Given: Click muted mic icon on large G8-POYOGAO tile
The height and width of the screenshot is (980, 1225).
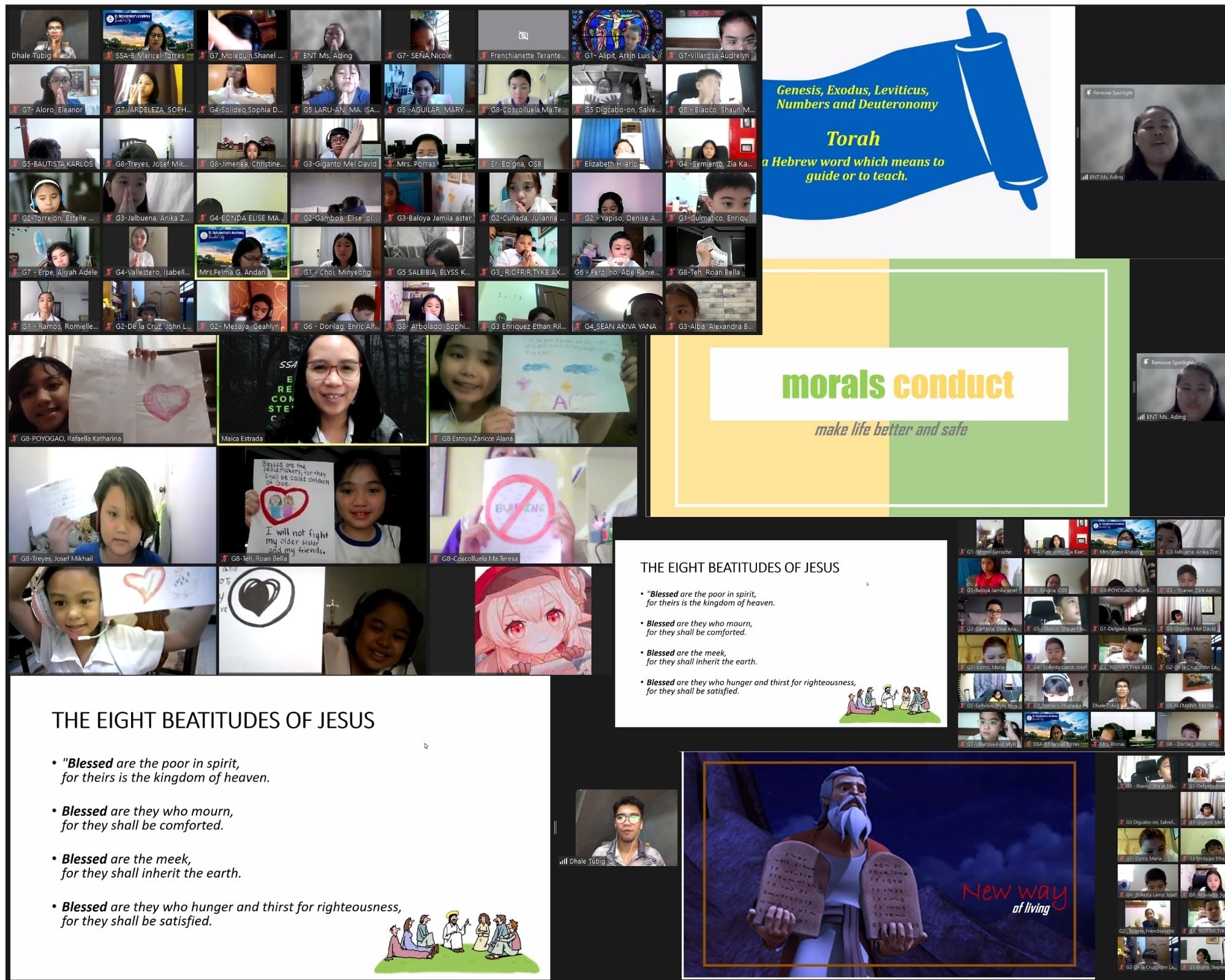Looking at the screenshot, I should 14,439.
